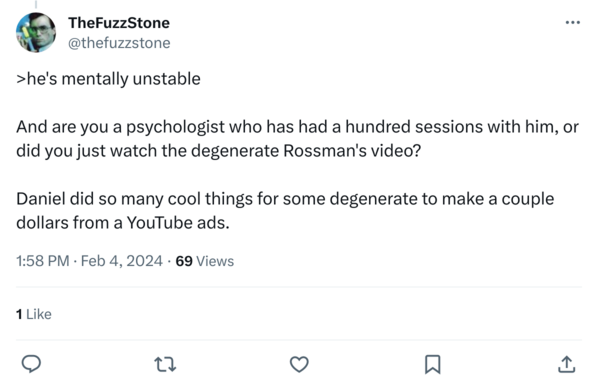
Task: Repost this tweet with the retweet icon
Action: [x=165, y=364]
